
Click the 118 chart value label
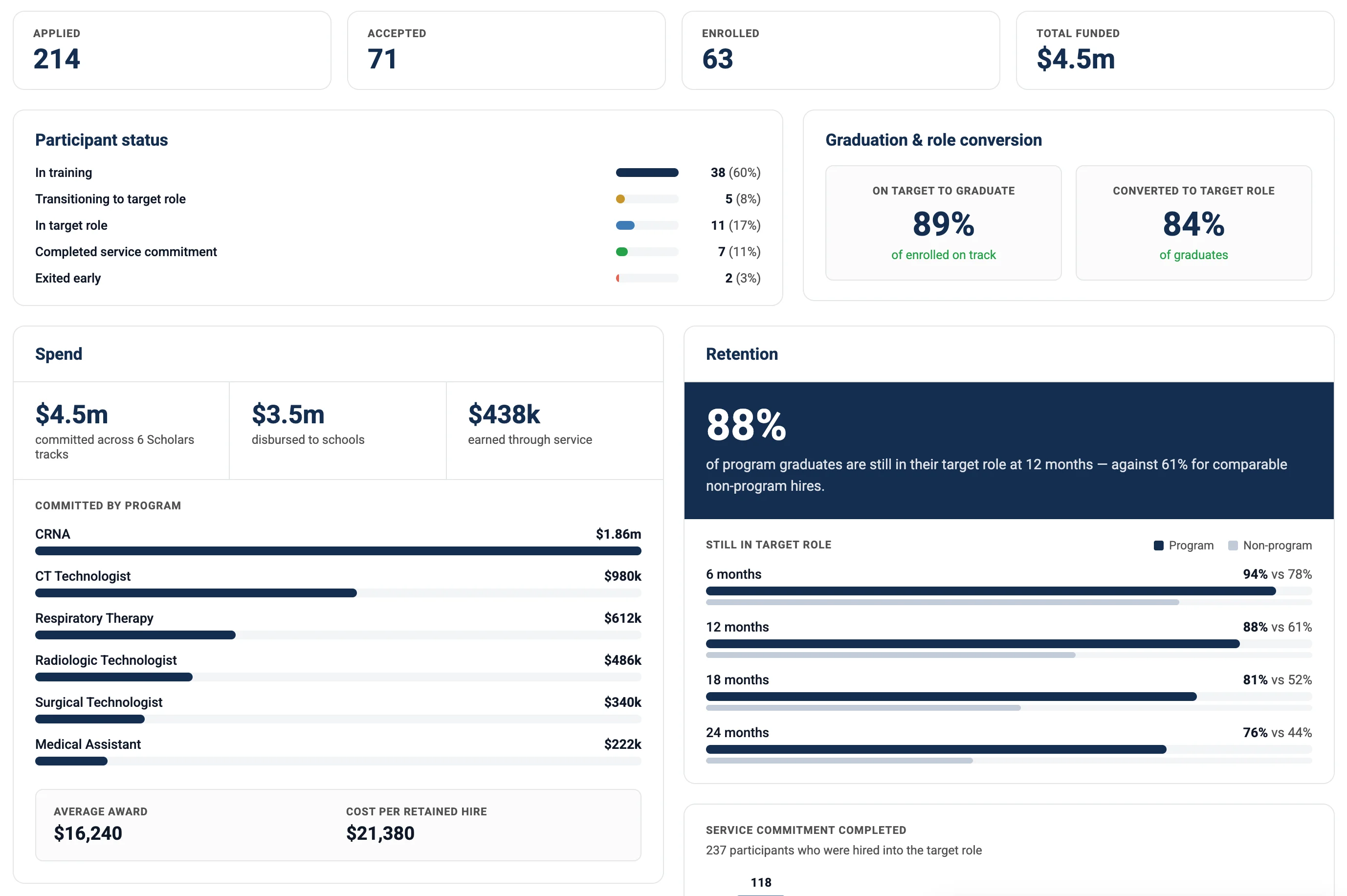click(761, 882)
